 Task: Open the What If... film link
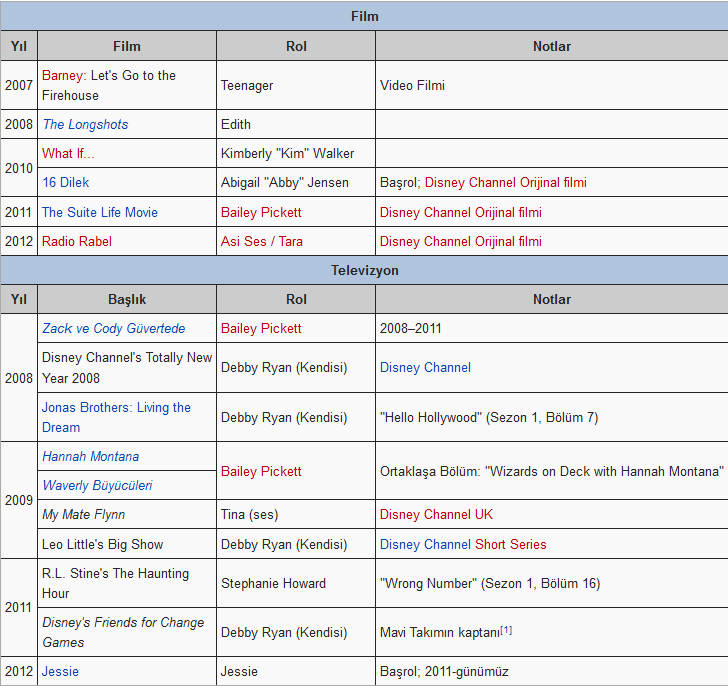pos(68,154)
